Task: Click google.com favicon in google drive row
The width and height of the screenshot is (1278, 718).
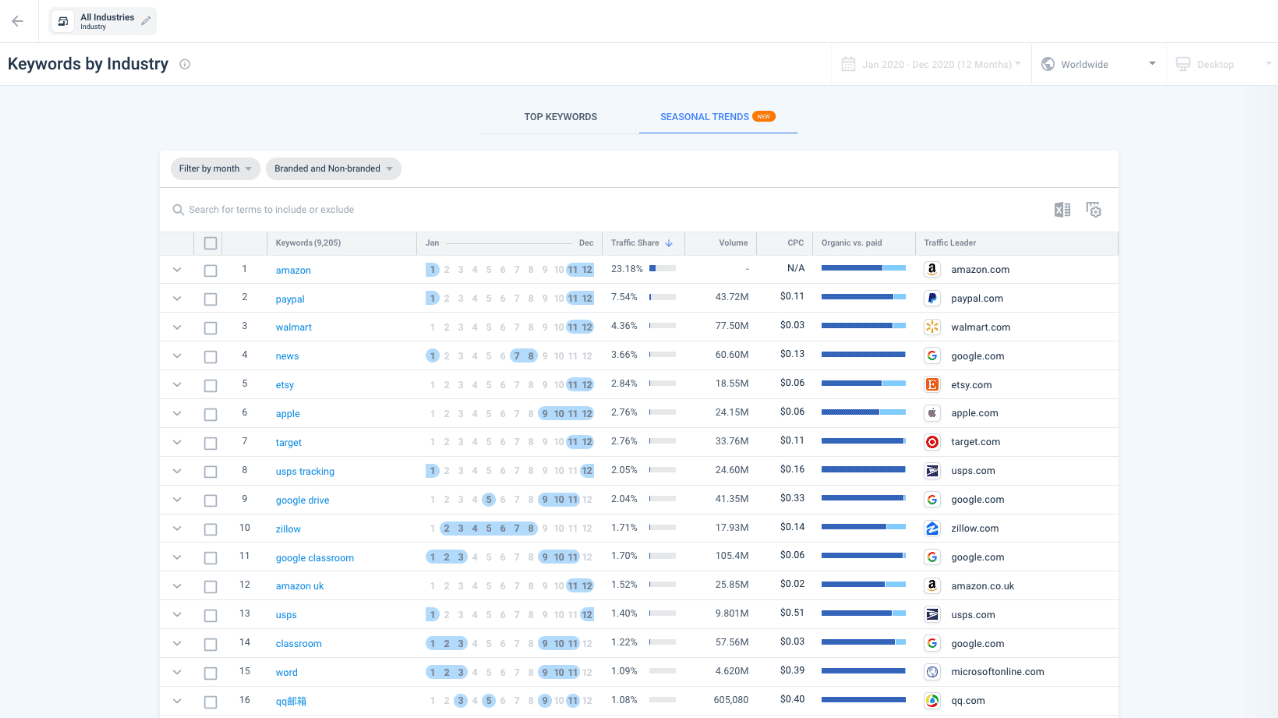Action: click(x=932, y=499)
